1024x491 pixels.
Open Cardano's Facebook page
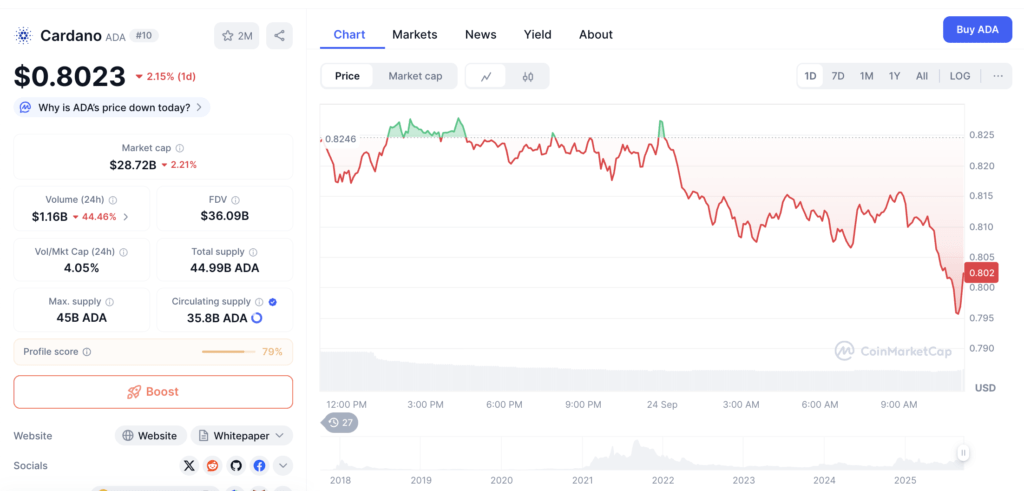[x=260, y=466]
